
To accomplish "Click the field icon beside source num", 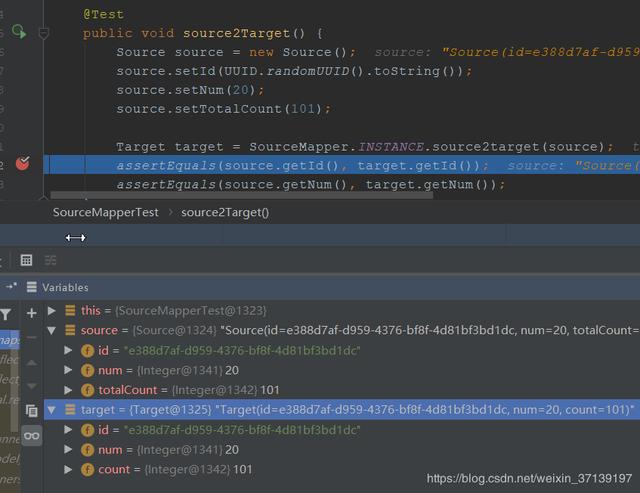I will [x=87, y=371].
